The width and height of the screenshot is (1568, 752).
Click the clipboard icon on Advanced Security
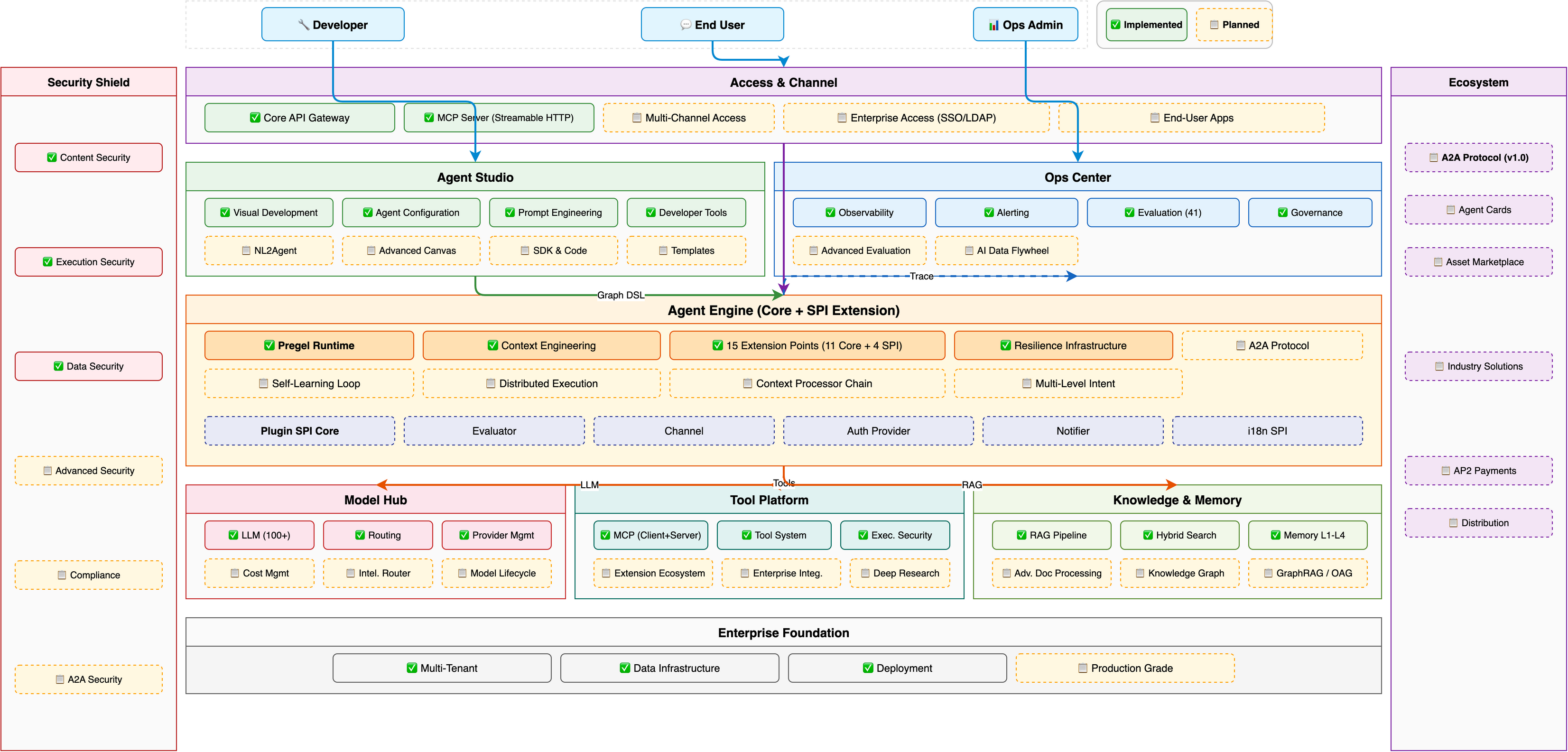(x=47, y=471)
